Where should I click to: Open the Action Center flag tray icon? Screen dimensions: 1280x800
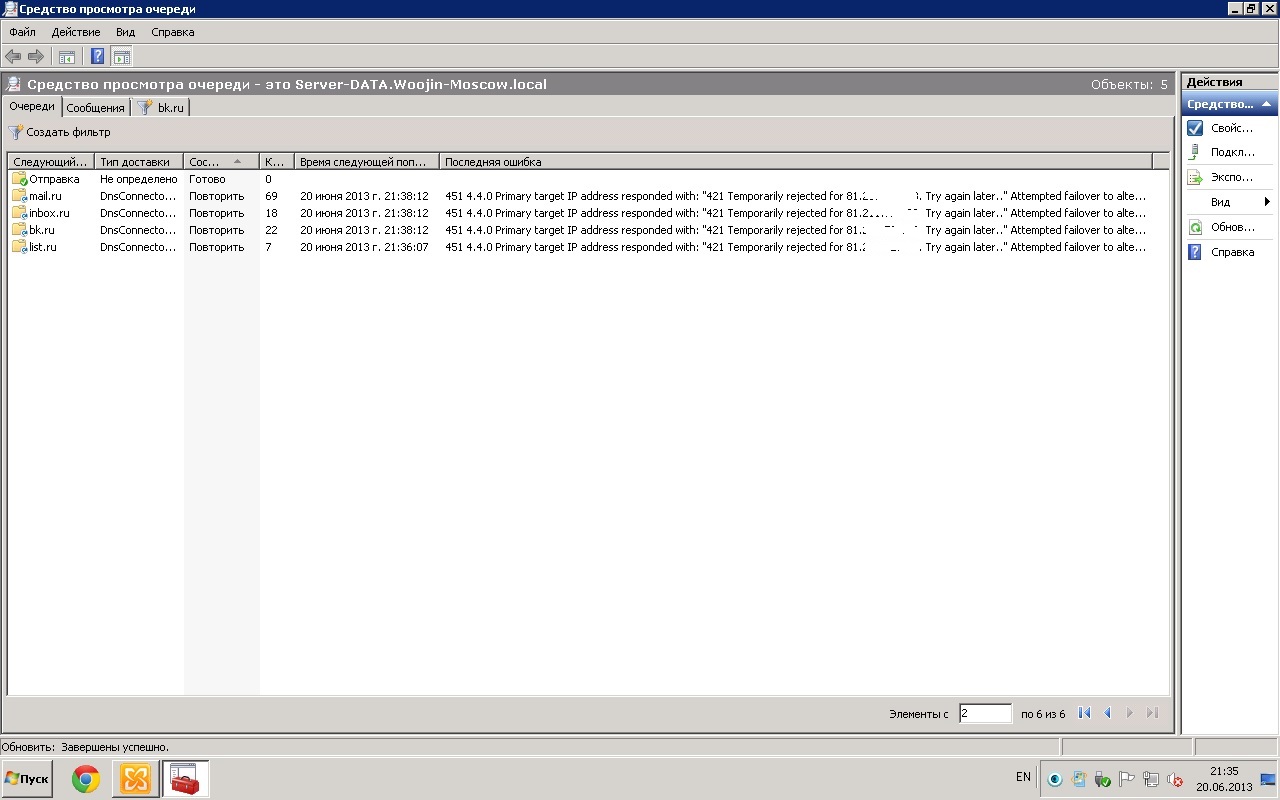(1127, 779)
